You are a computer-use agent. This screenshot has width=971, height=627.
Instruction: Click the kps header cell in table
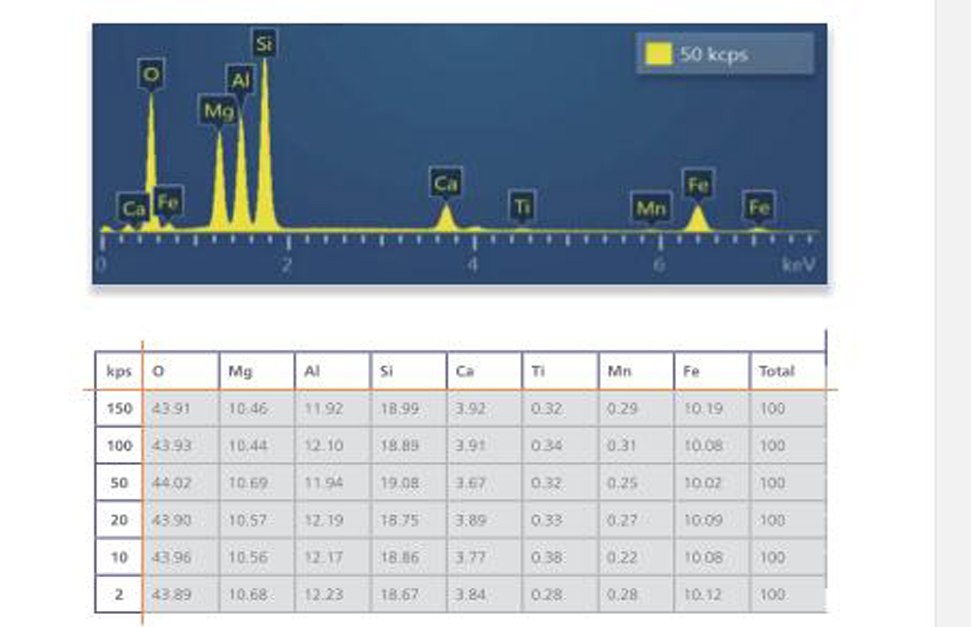coord(119,371)
